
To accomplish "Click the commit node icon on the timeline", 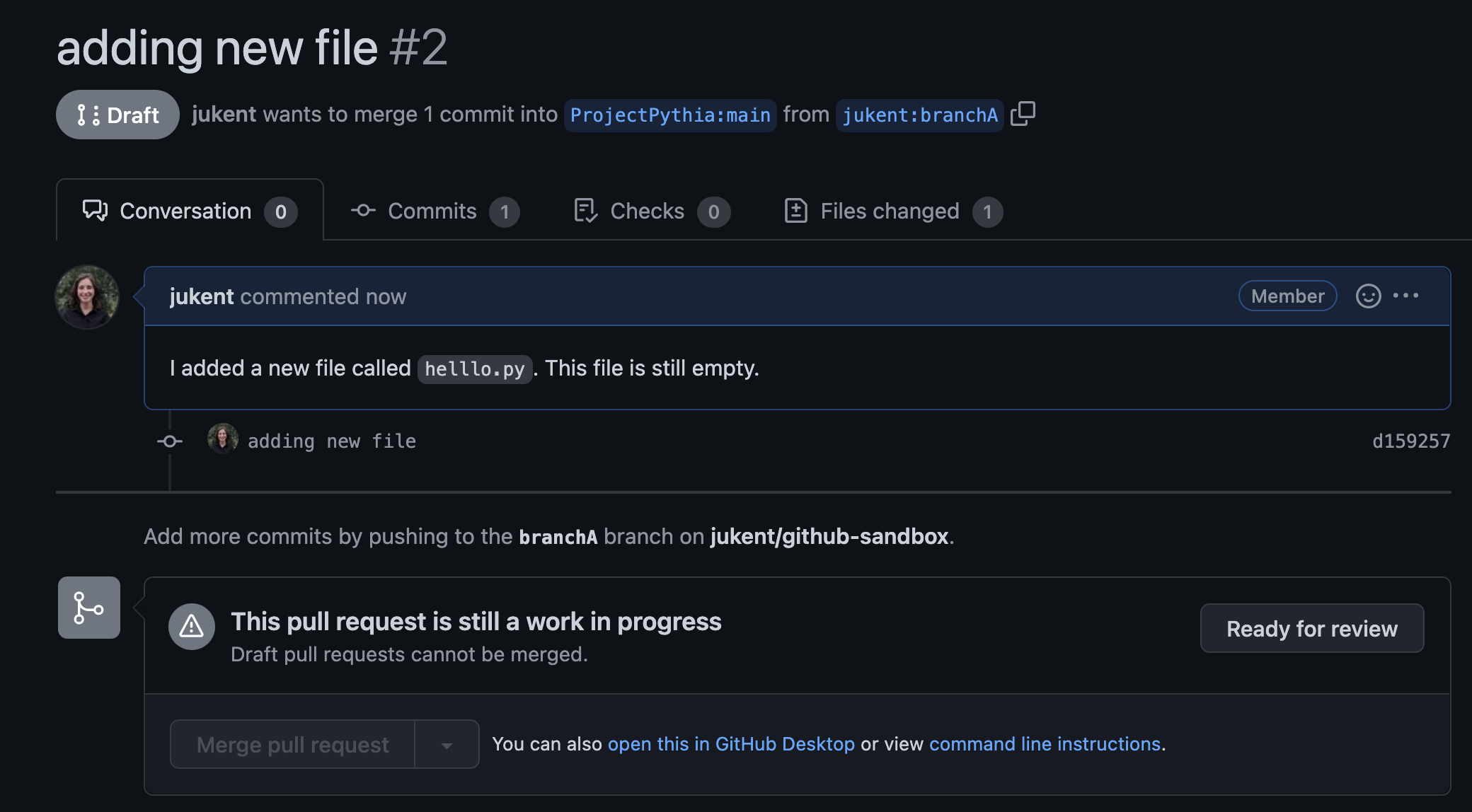I will tap(170, 441).
